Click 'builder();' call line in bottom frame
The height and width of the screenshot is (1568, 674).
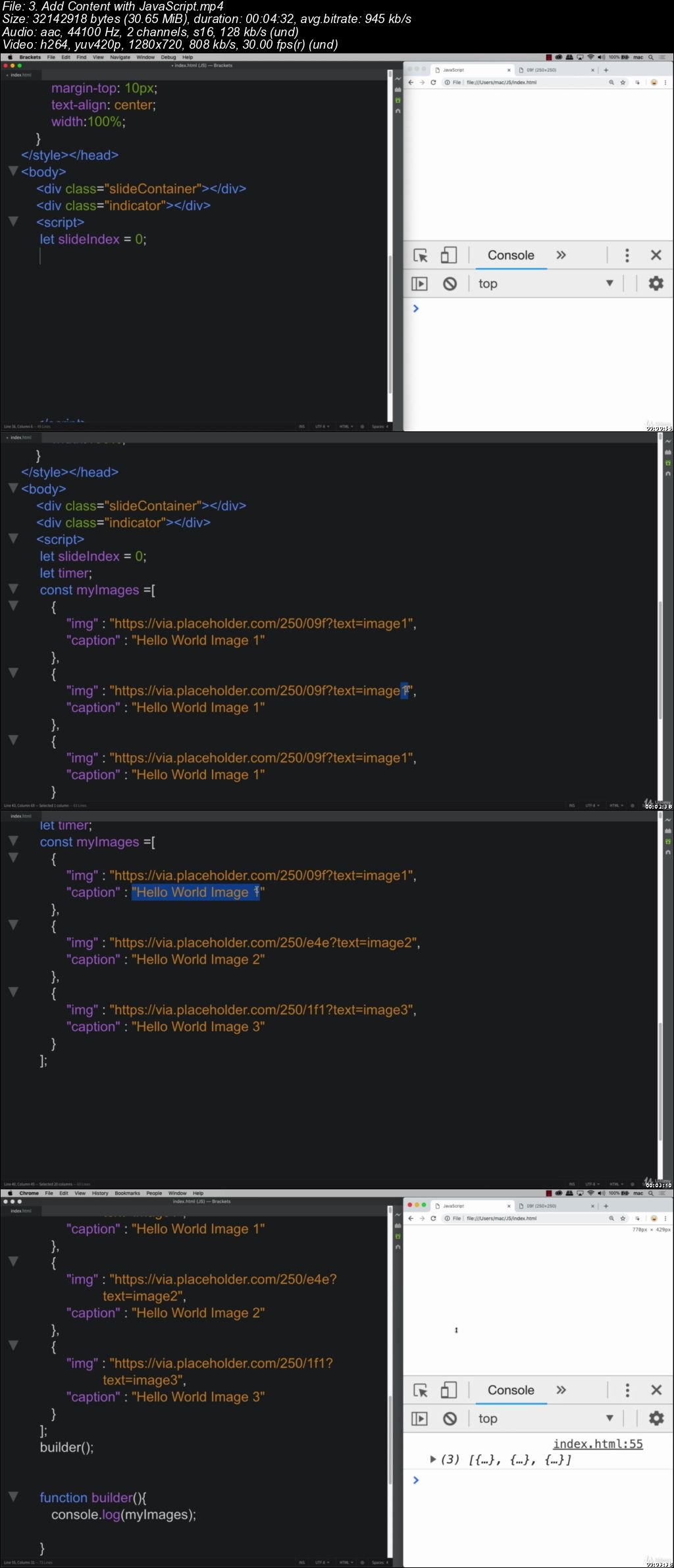point(66,1447)
